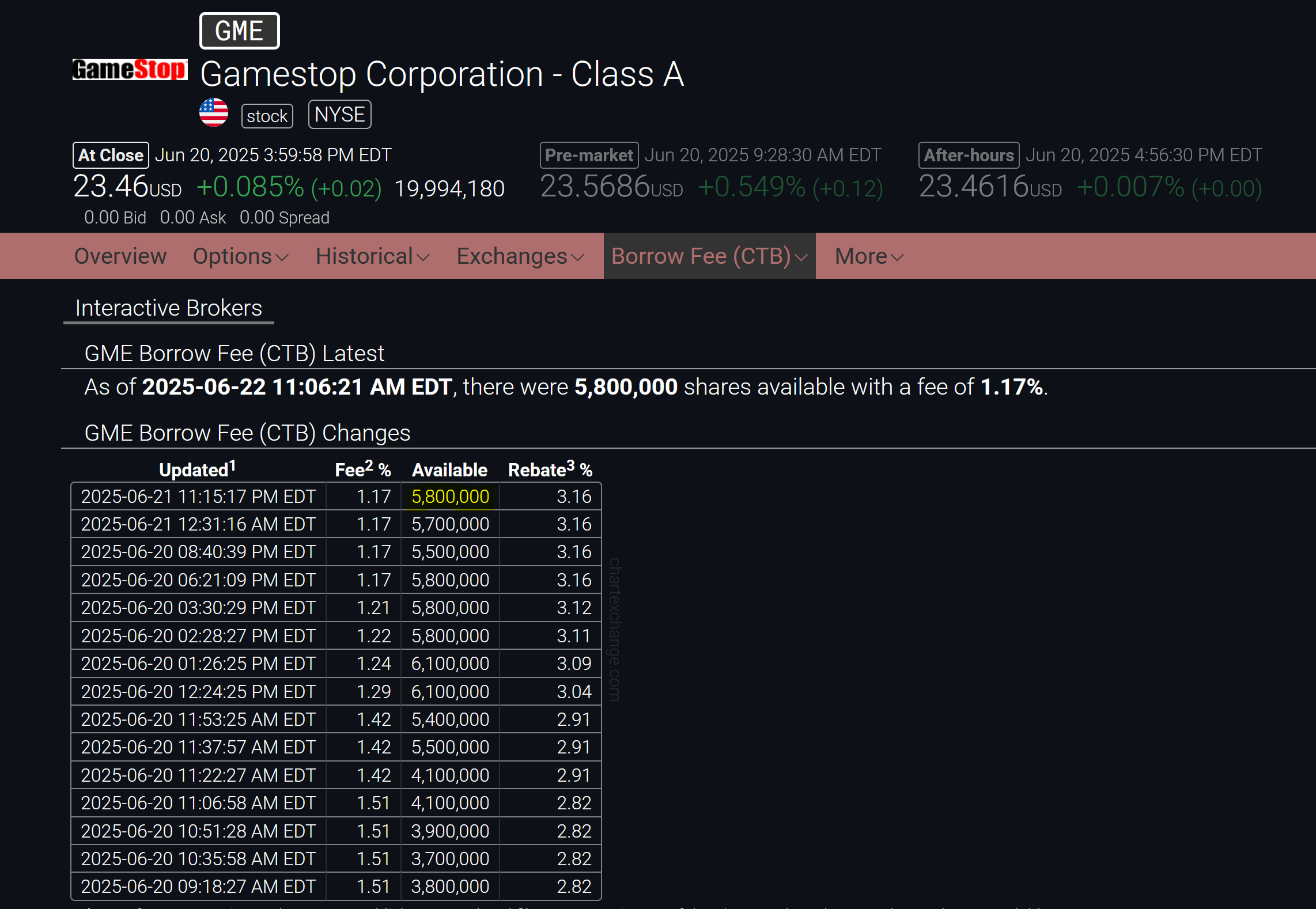This screenshot has width=1316, height=909.
Task: Click the highlighted 5,800,000 available cell
Action: point(450,497)
